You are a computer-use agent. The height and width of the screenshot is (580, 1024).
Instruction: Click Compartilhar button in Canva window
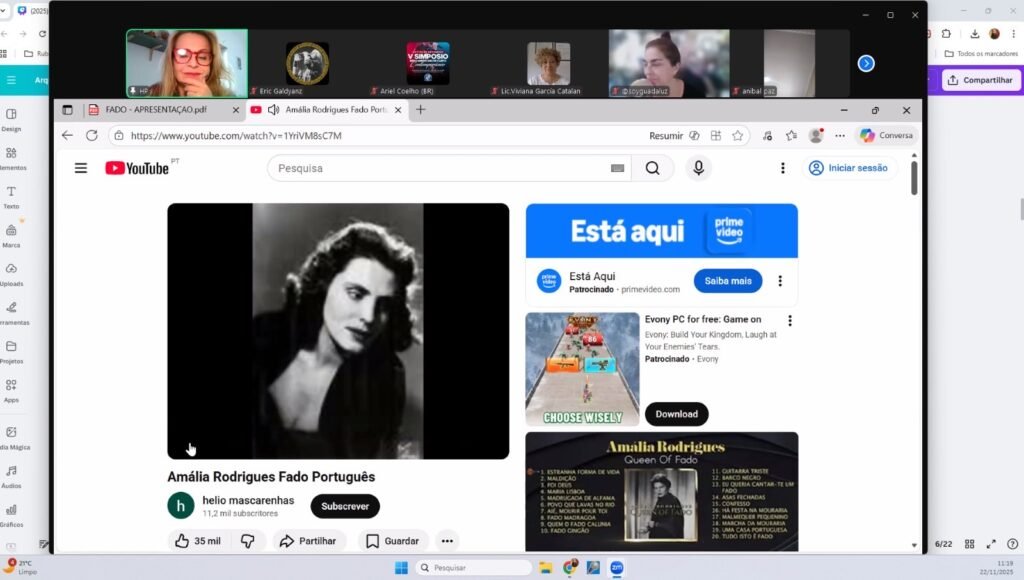pos(980,80)
